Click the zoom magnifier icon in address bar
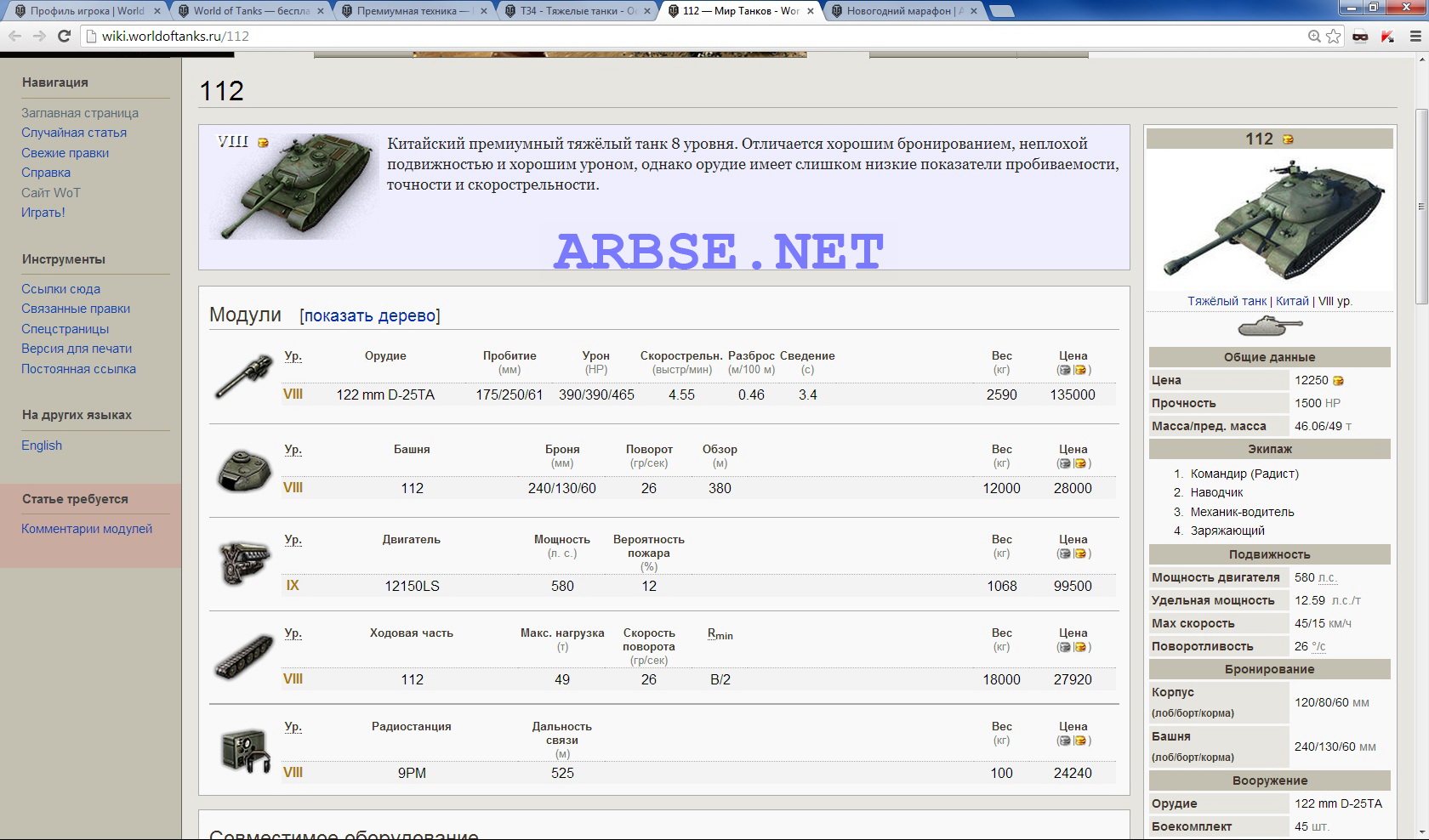 [x=1314, y=37]
